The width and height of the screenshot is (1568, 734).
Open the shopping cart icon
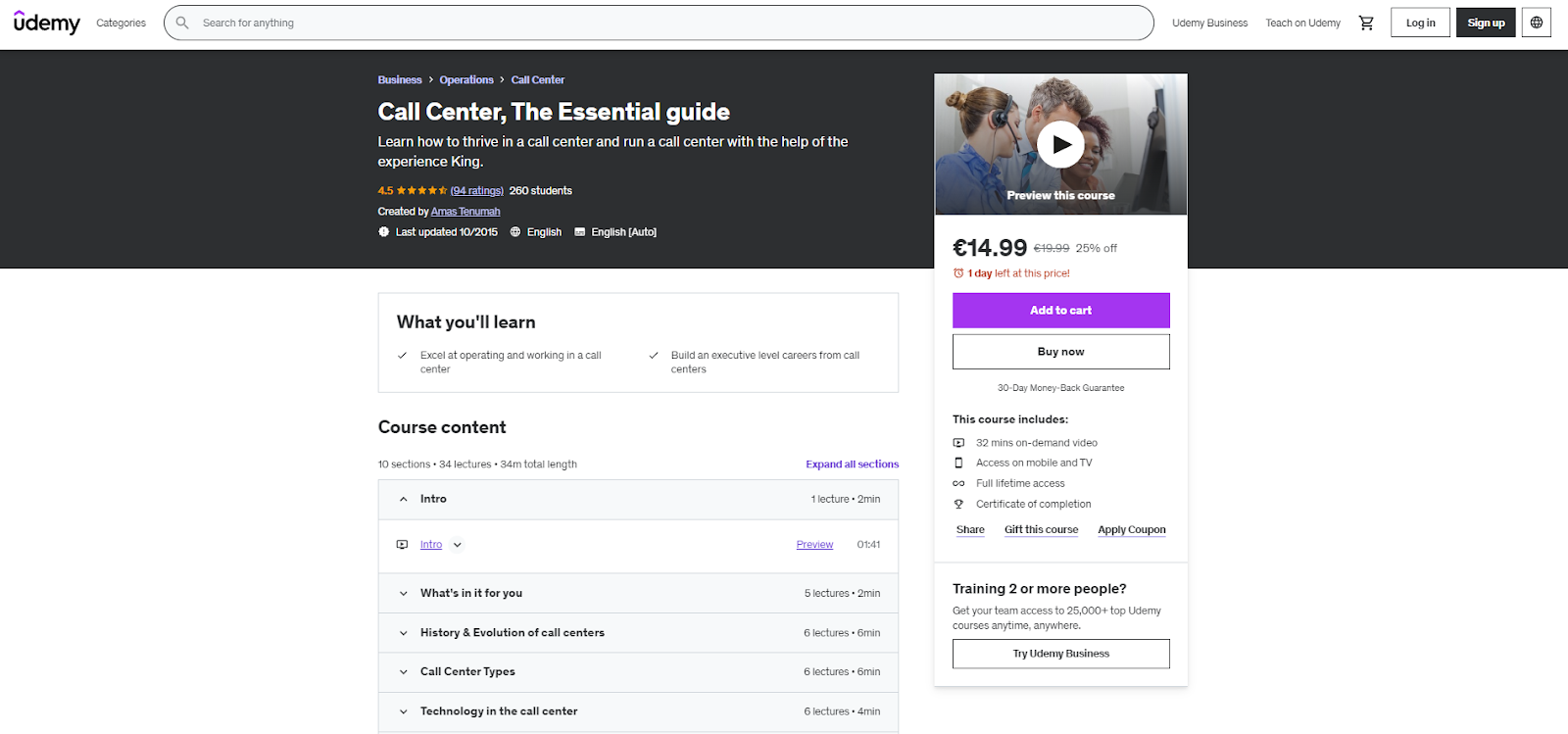click(x=1366, y=23)
